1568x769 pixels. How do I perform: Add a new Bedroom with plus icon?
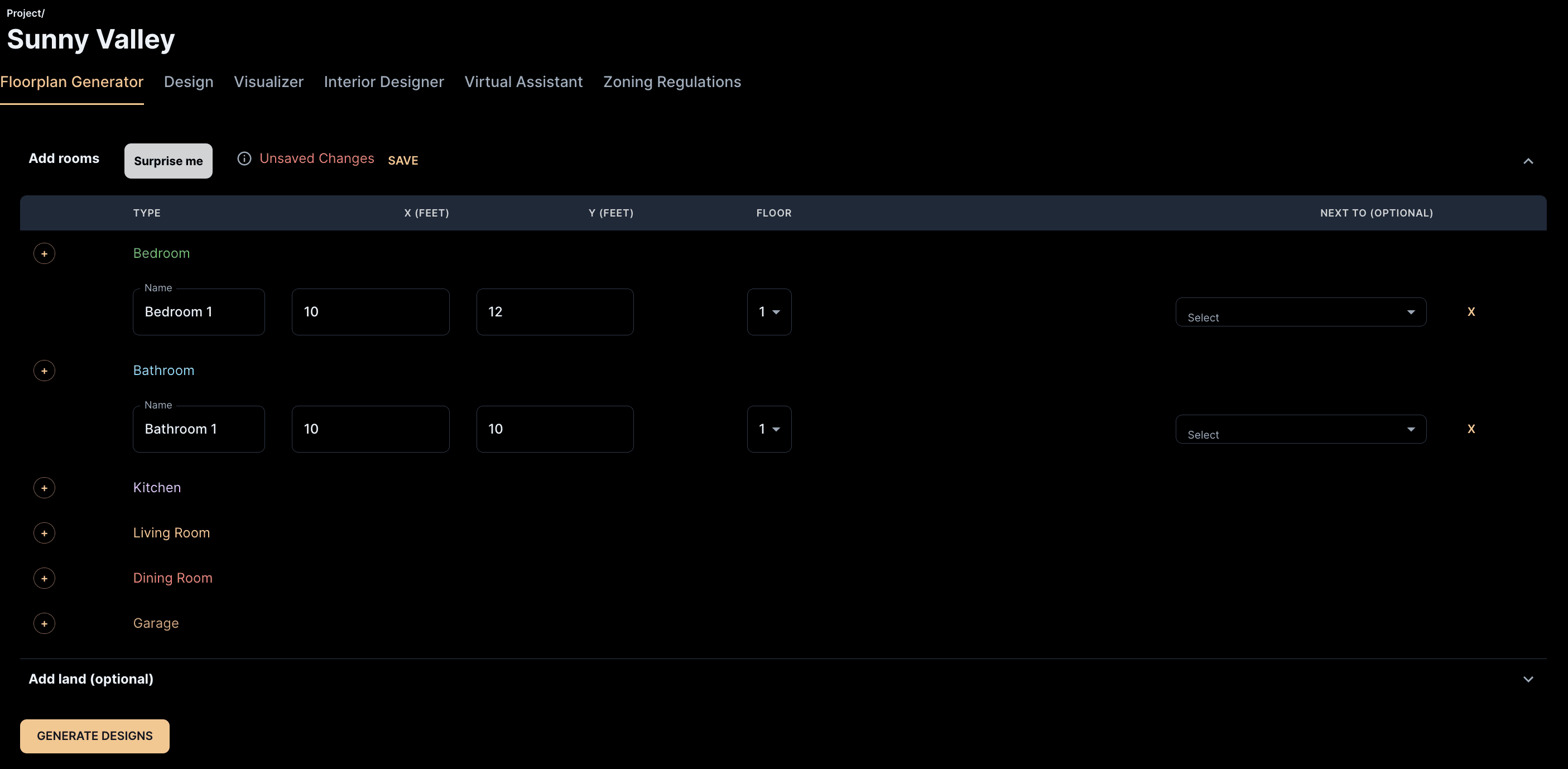pyautogui.click(x=44, y=253)
